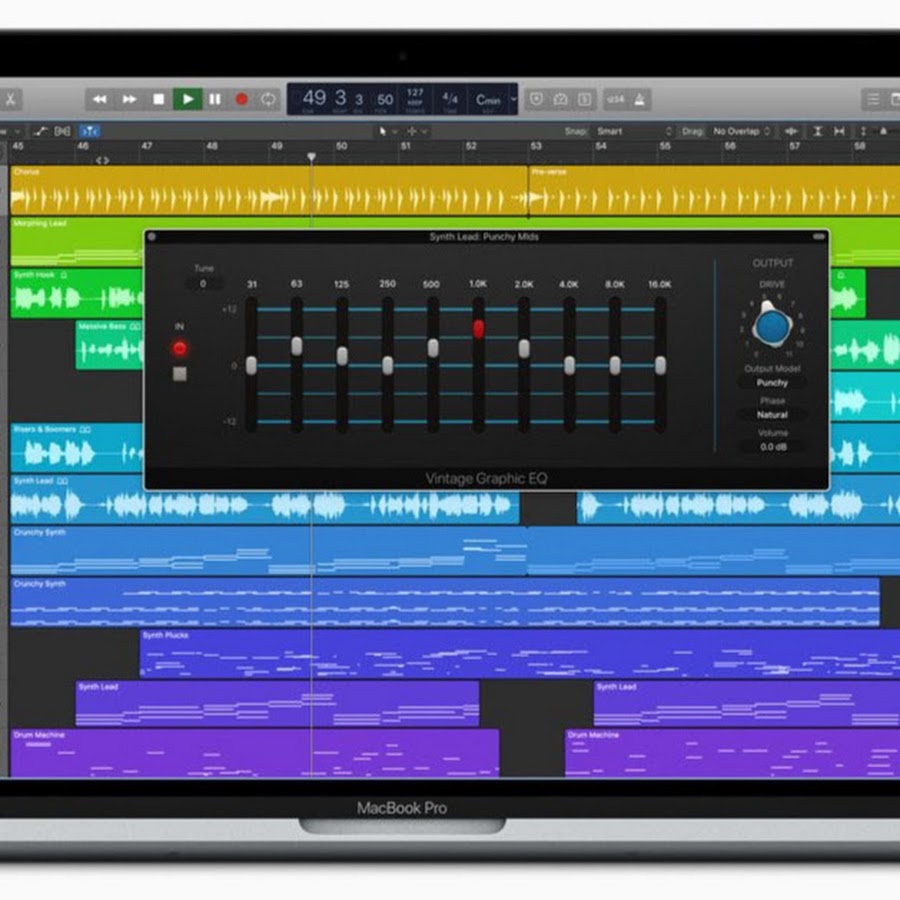Click the tempo value 127
Viewport: 900px width, 900px height.
point(415,92)
